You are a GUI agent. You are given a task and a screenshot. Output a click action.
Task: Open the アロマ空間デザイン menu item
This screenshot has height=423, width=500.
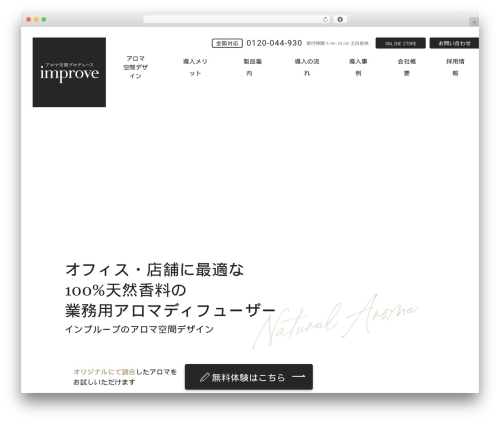click(x=135, y=67)
